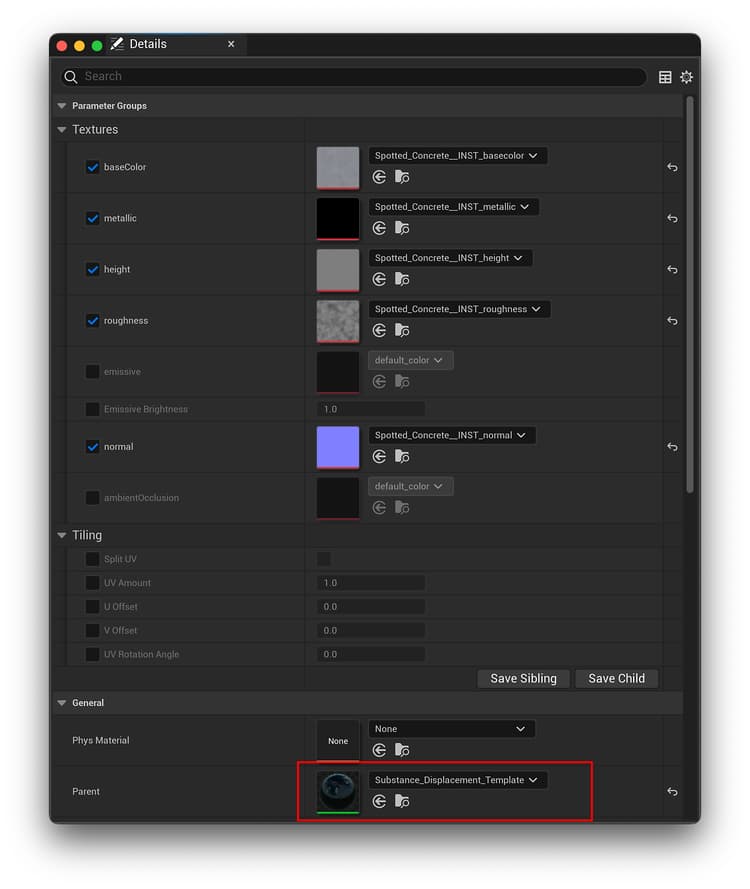The width and height of the screenshot is (750, 889).
Task: Use selected asset for normal texture
Action: 379,456
